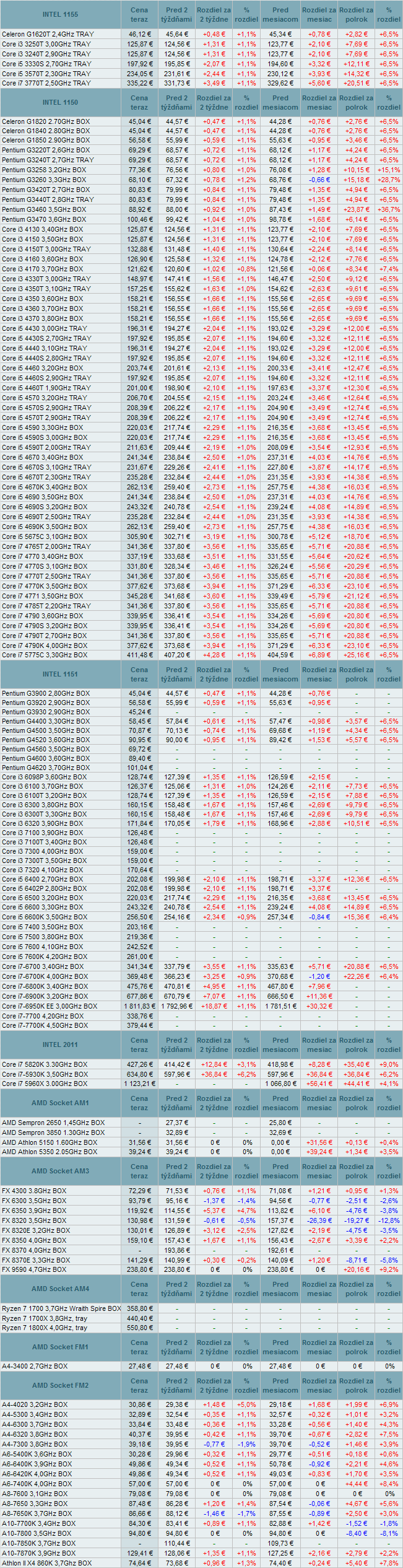
Task: Select 'AMD Sempron 2650 1,45GHz BOX' product name
Action: click(x=53, y=1123)
